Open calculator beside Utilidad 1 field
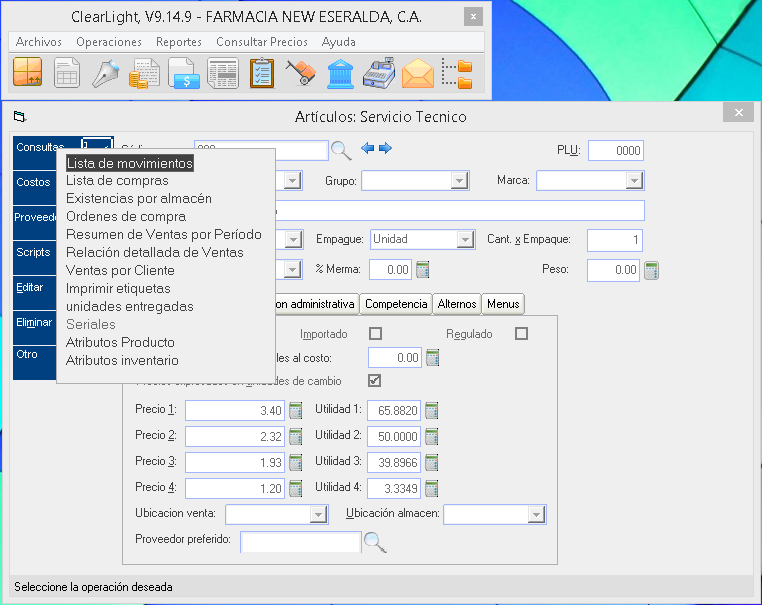The image size is (762, 605). point(432,411)
